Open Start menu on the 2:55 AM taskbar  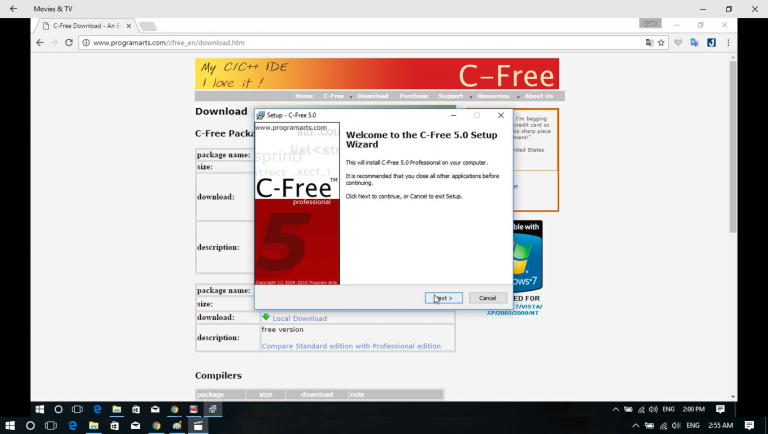pos(9,426)
